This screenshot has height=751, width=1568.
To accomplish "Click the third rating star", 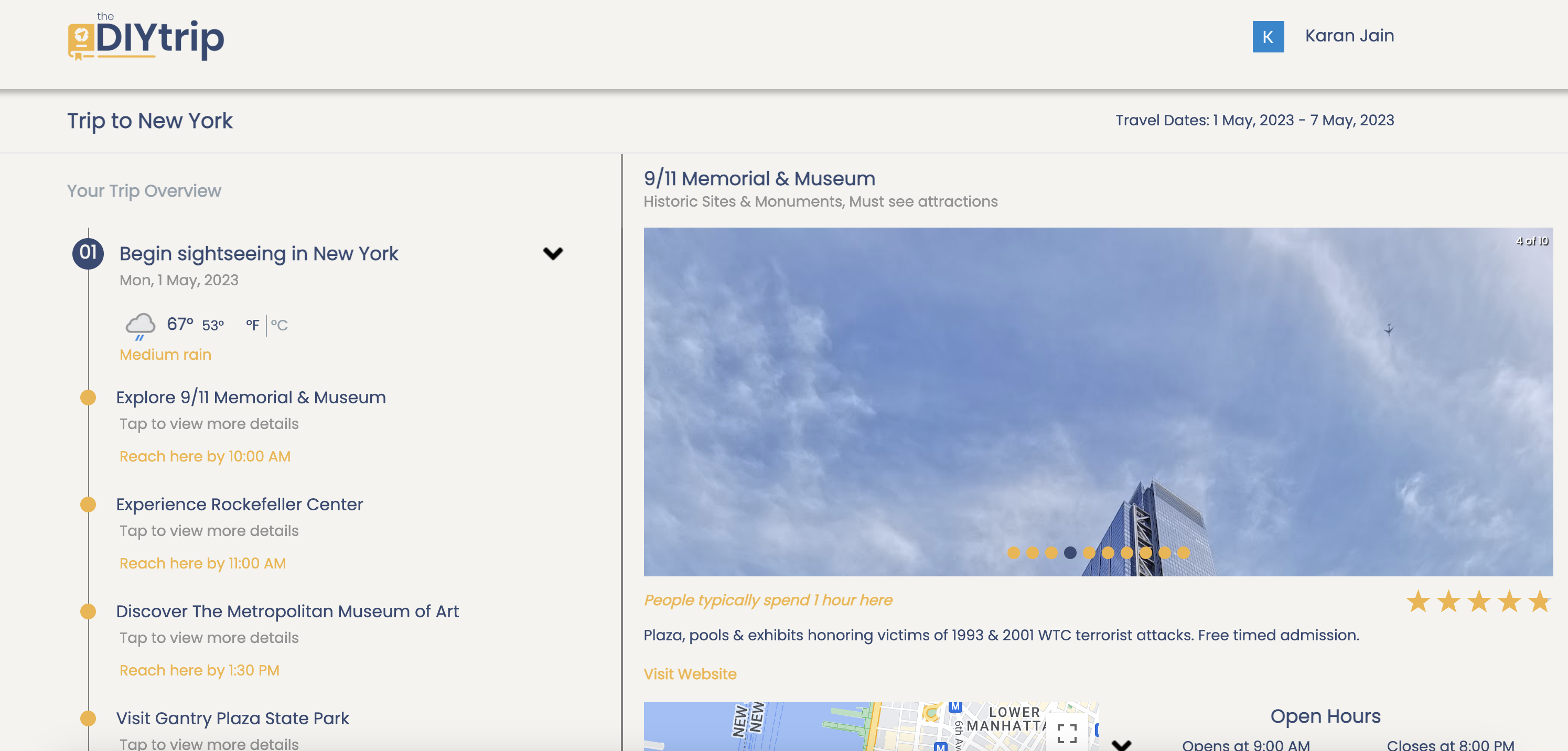I will (x=1478, y=600).
